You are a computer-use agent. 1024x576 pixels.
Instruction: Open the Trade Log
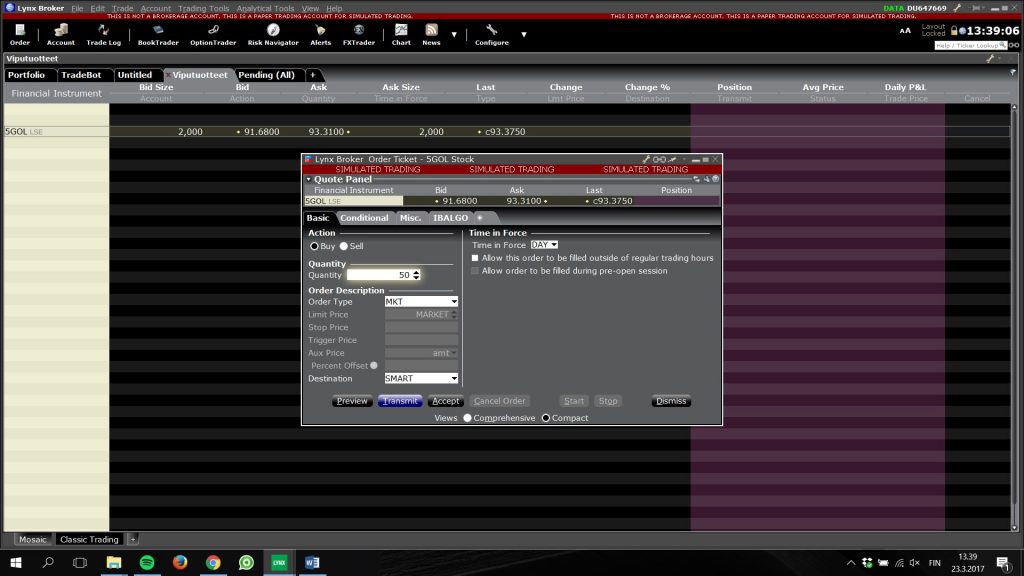pos(103,35)
